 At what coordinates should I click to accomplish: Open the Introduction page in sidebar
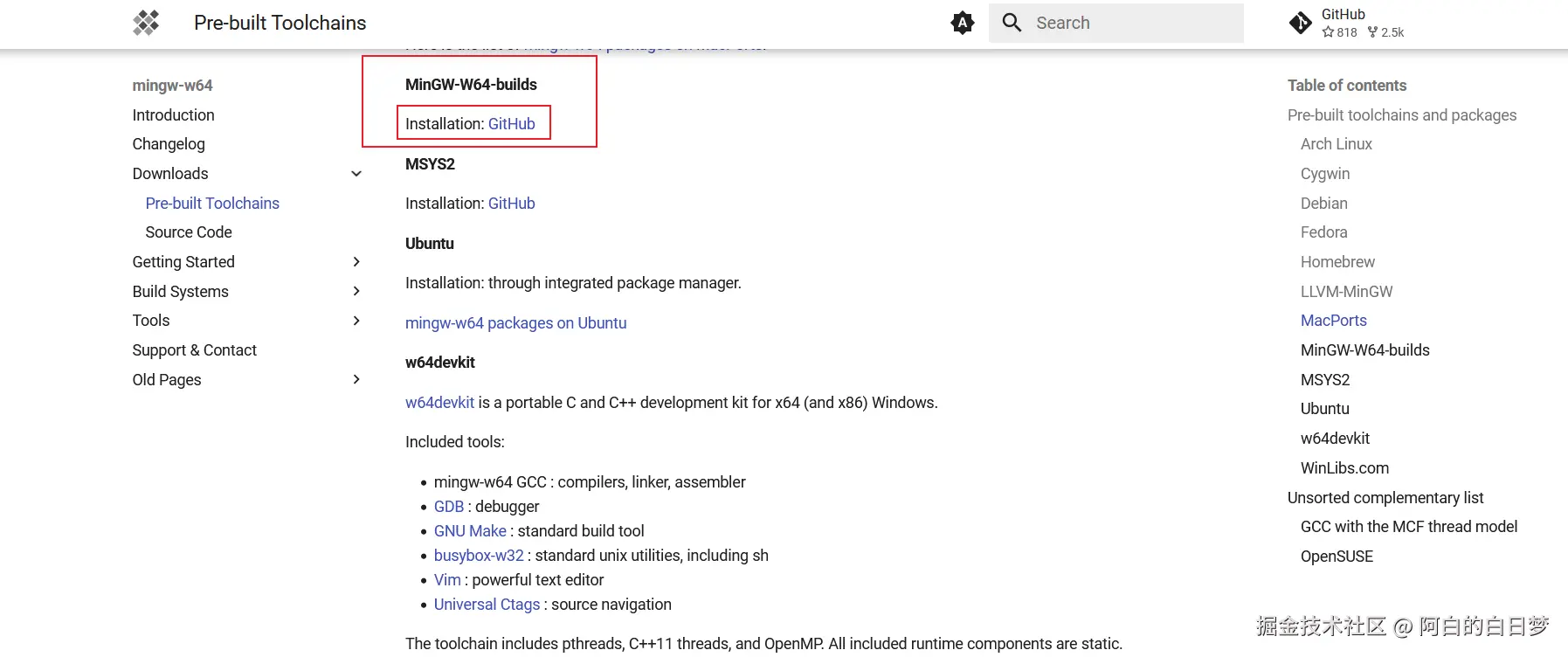pos(173,115)
